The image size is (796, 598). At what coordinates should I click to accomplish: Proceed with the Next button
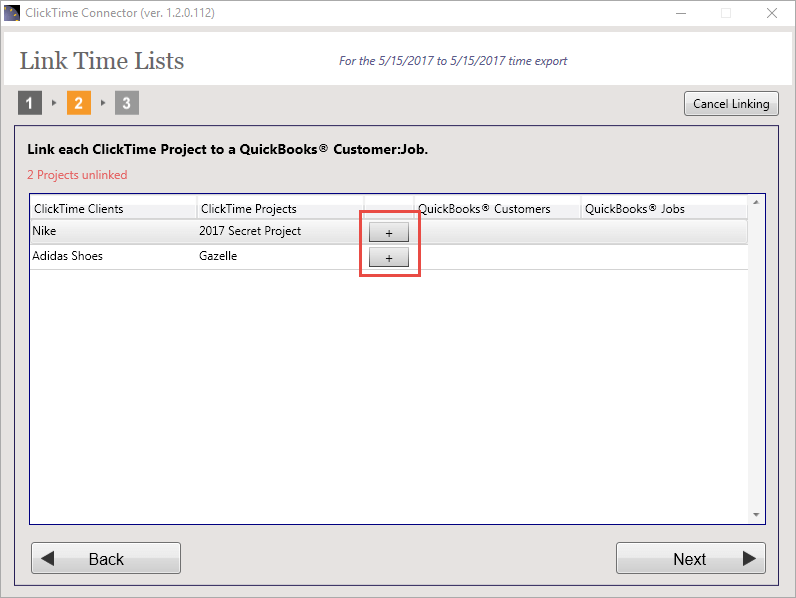690,559
